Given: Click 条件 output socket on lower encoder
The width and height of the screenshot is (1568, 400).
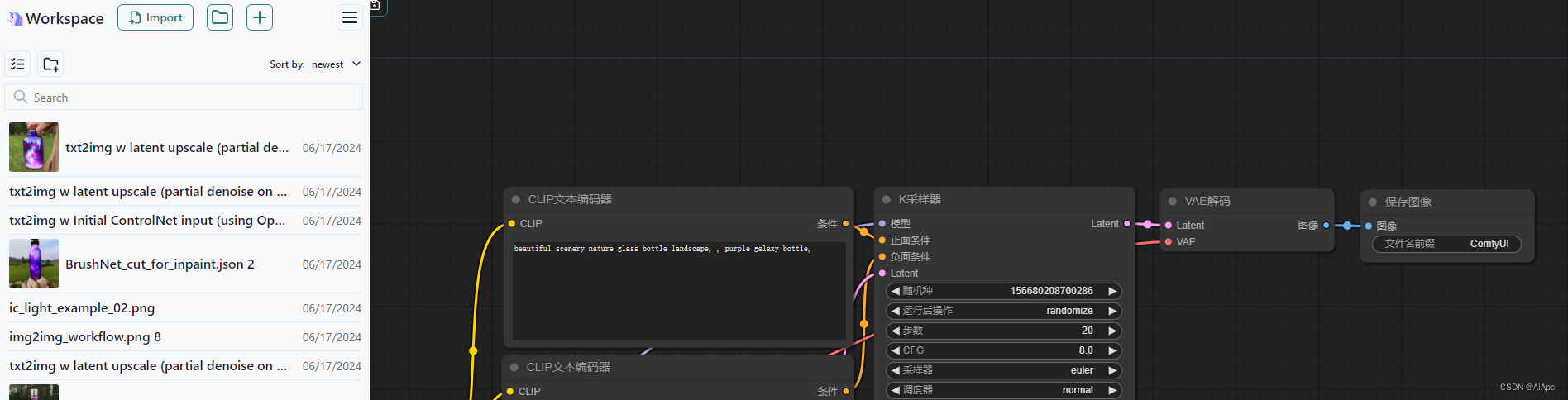Looking at the screenshot, I should 845,392.
